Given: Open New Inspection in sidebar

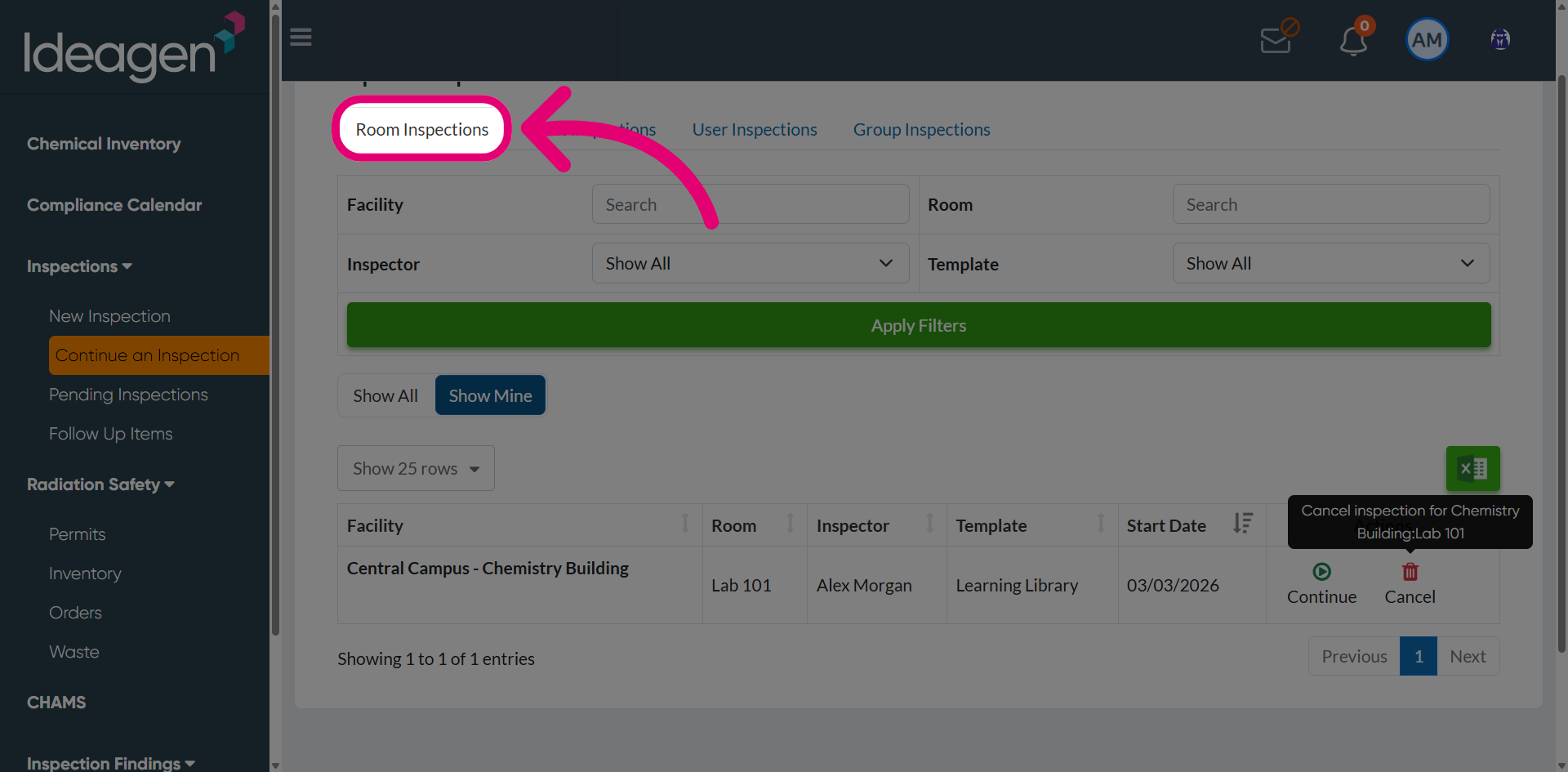Looking at the screenshot, I should [x=109, y=316].
